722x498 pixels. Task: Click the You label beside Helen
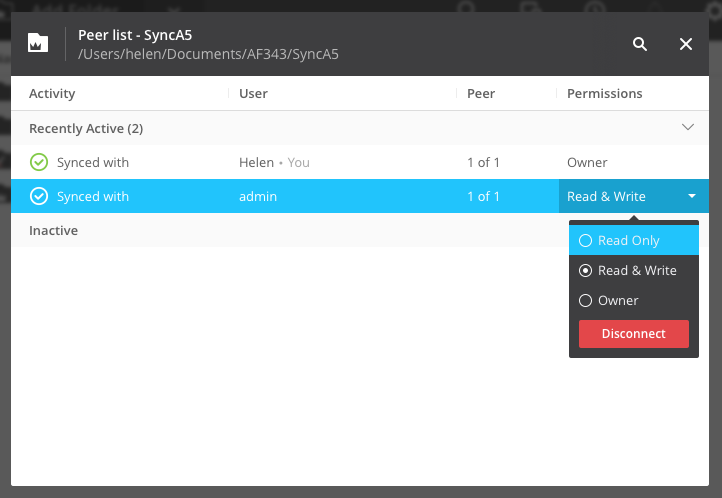click(298, 162)
